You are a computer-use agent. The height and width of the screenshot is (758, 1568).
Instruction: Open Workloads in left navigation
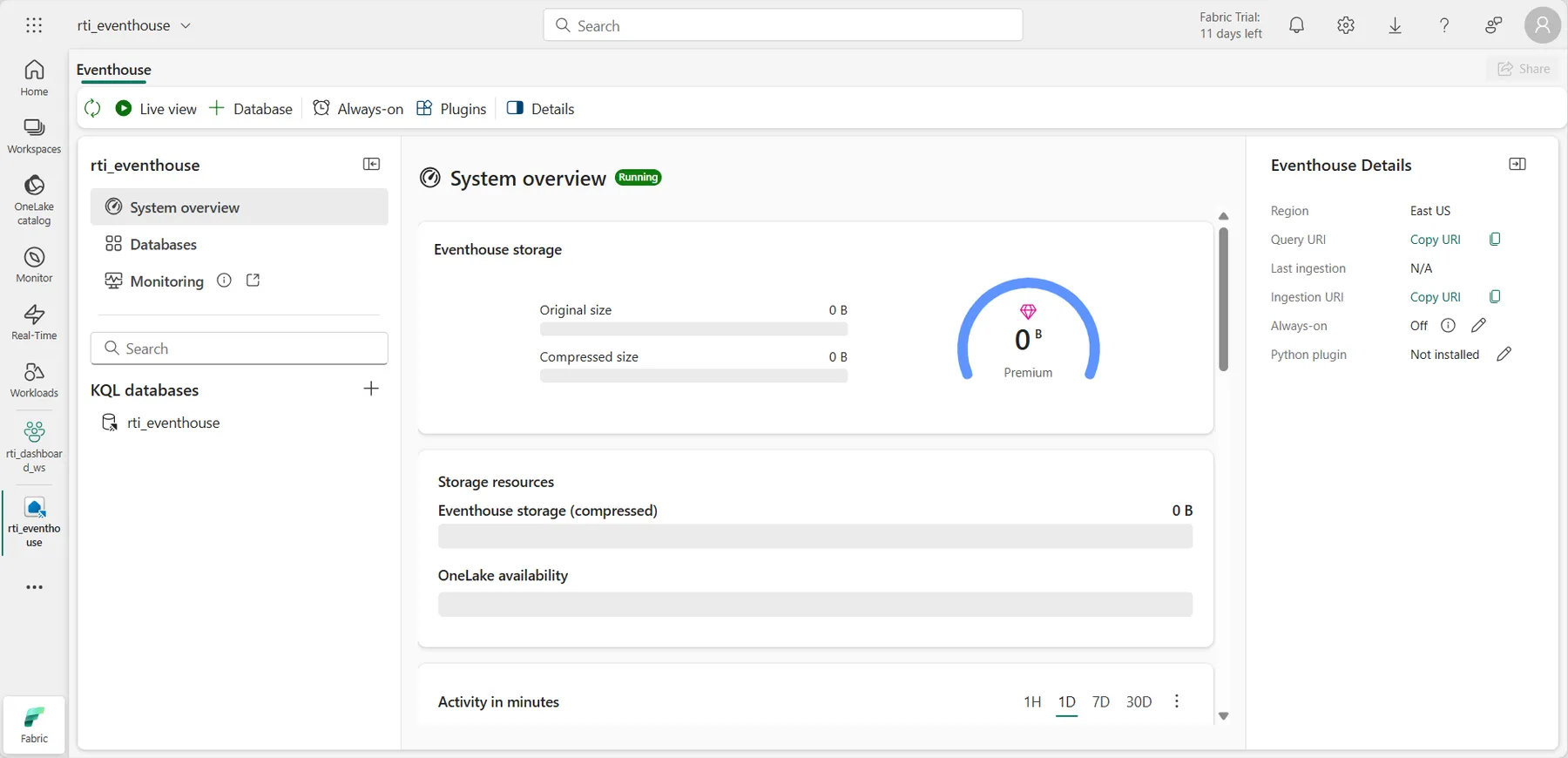(x=34, y=380)
